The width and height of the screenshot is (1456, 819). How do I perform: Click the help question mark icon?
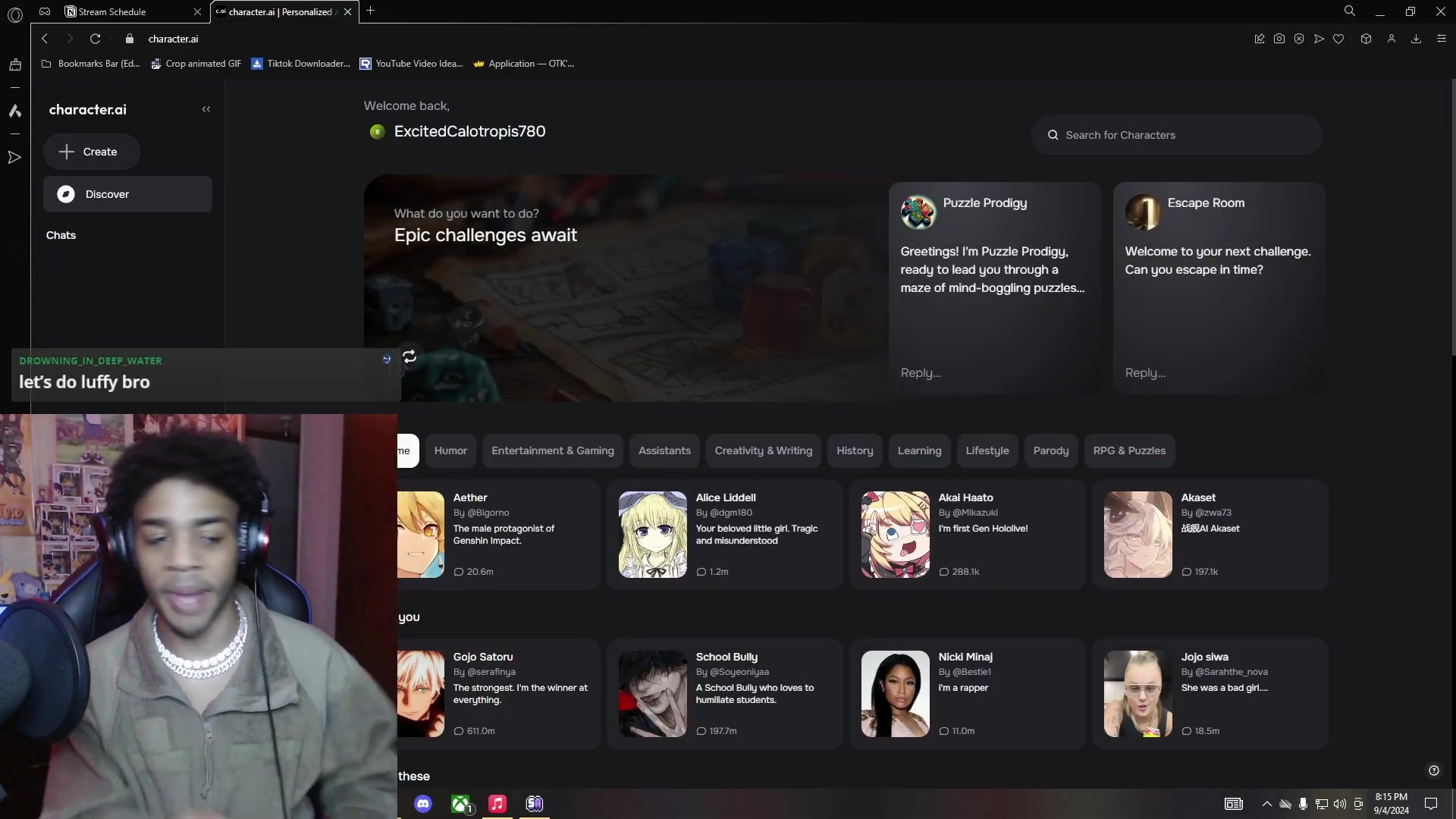tap(1433, 770)
